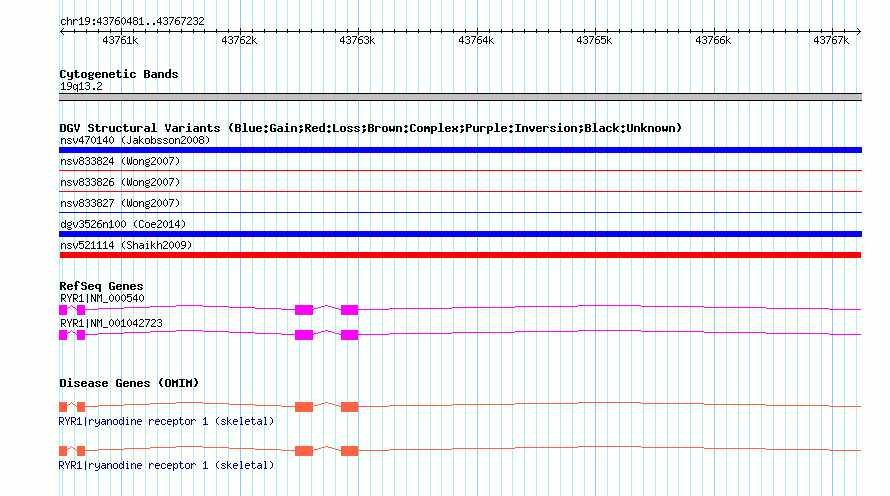Viewport: 890px width, 496px height.
Task: Click the gray 19q13.2 cytogenetic band bar
Action: coord(460,97)
